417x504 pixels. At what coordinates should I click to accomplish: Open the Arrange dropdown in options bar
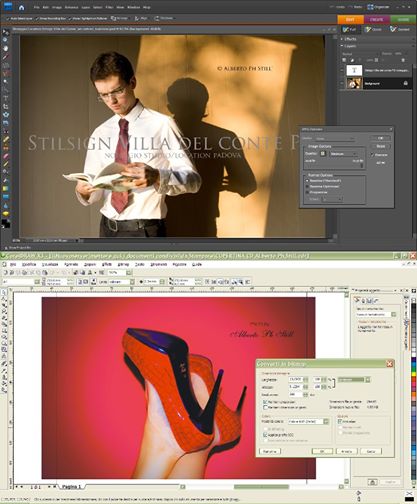(x=119, y=18)
